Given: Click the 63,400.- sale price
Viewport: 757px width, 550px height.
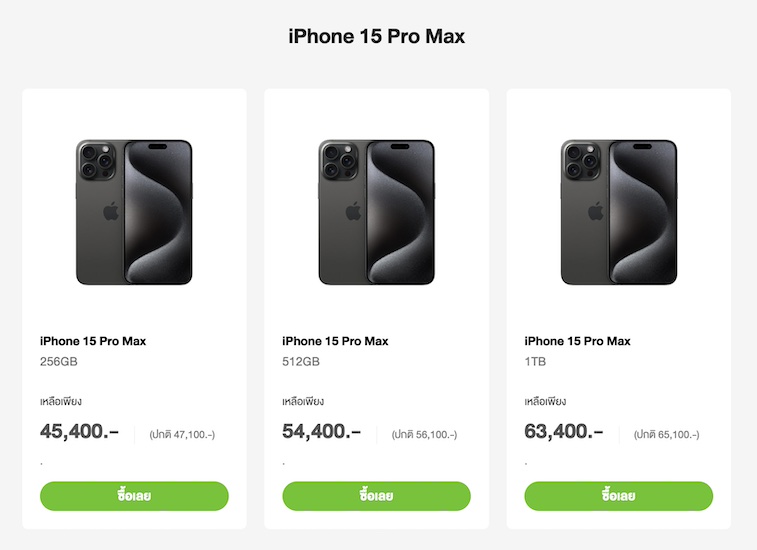Looking at the screenshot, I should [x=564, y=432].
